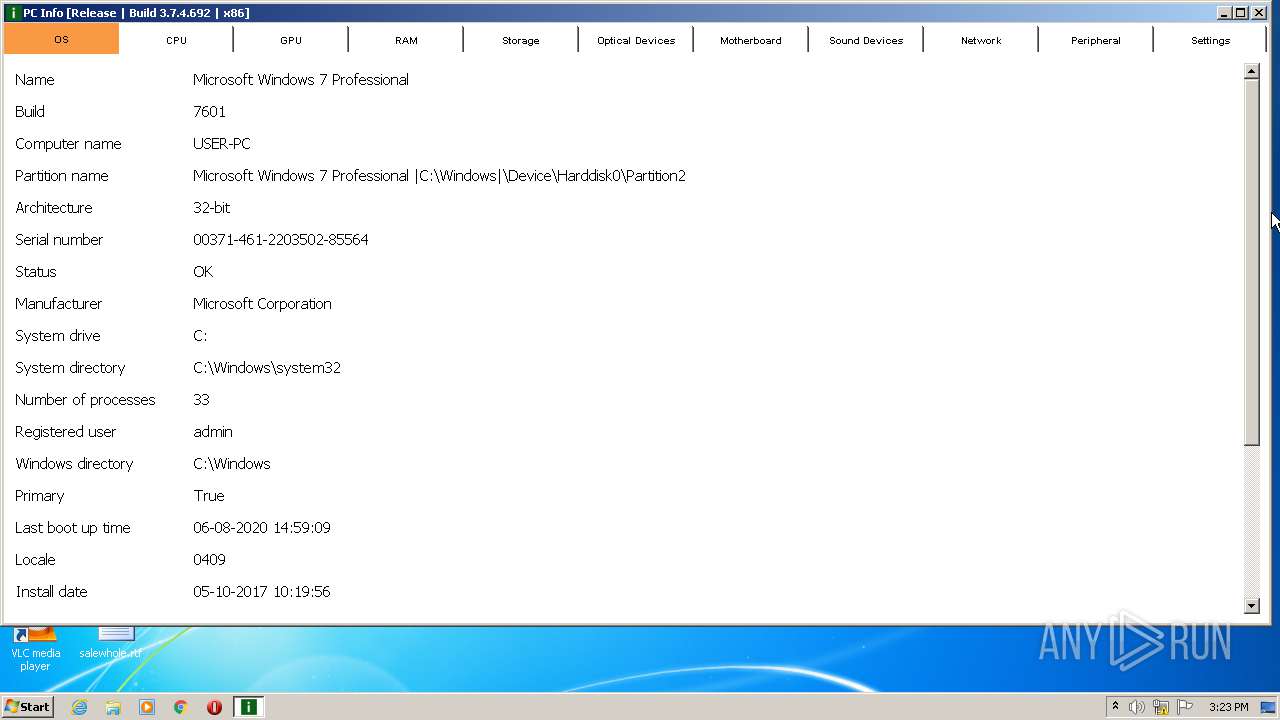
Task: Click the Manufacturer value Microsoft Corporation
Action: point(262,304)
